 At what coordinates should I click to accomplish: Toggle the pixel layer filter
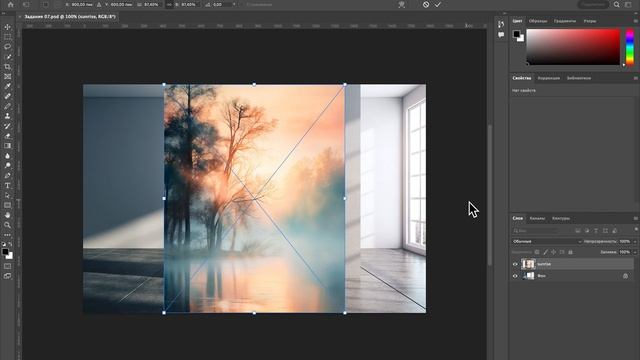coord(578,231)
